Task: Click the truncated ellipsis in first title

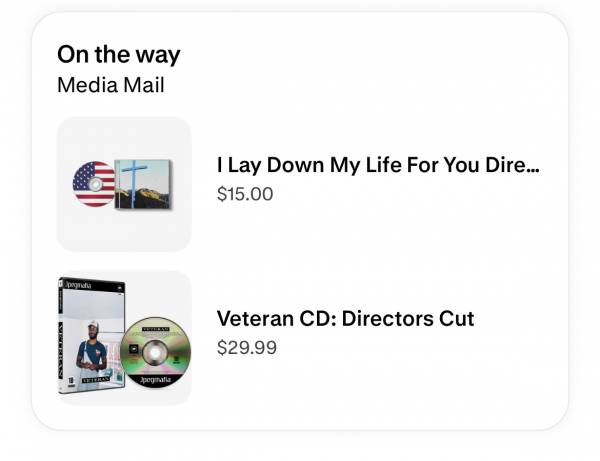Action: (x=533, y=166)
